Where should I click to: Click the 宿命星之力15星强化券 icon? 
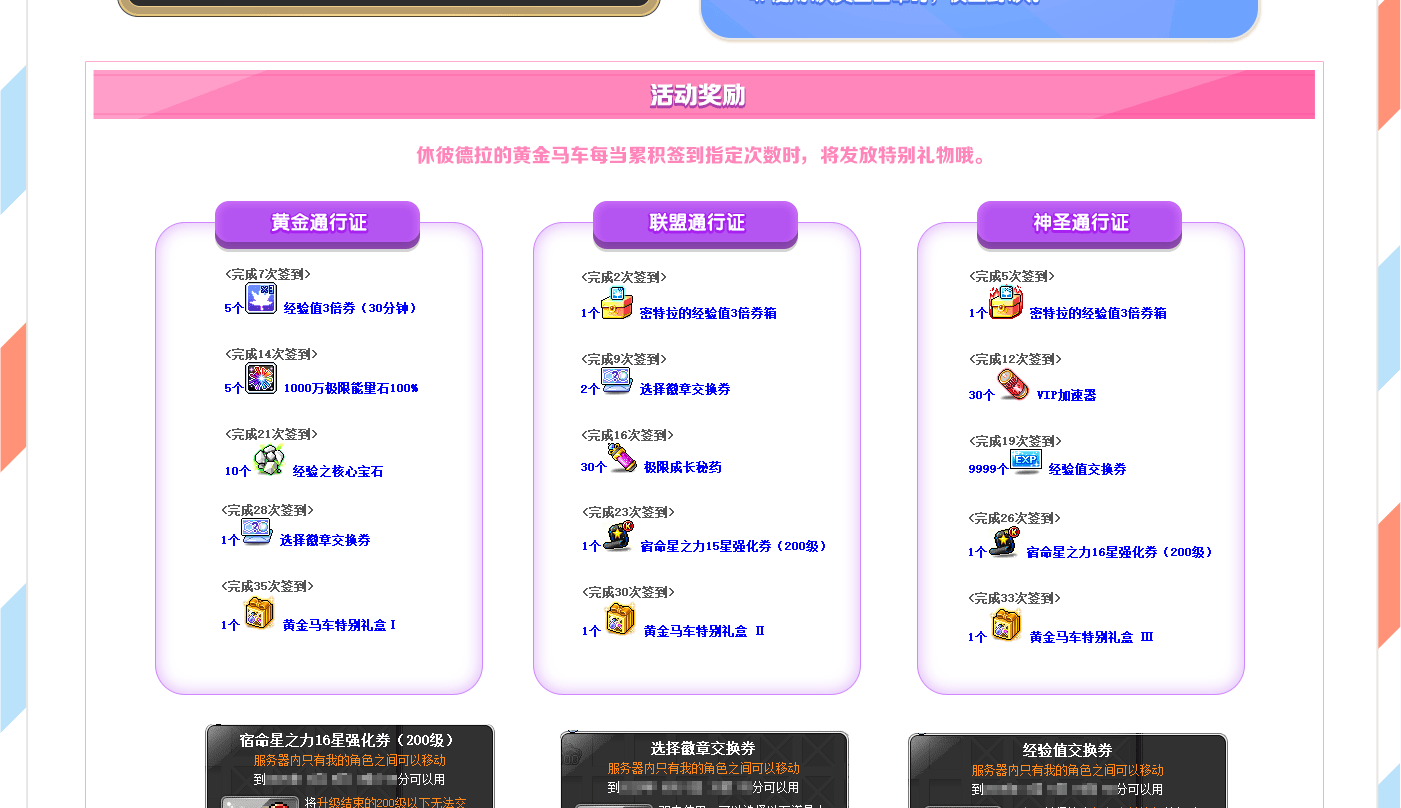pyautogui.click(x=618, y=537)
